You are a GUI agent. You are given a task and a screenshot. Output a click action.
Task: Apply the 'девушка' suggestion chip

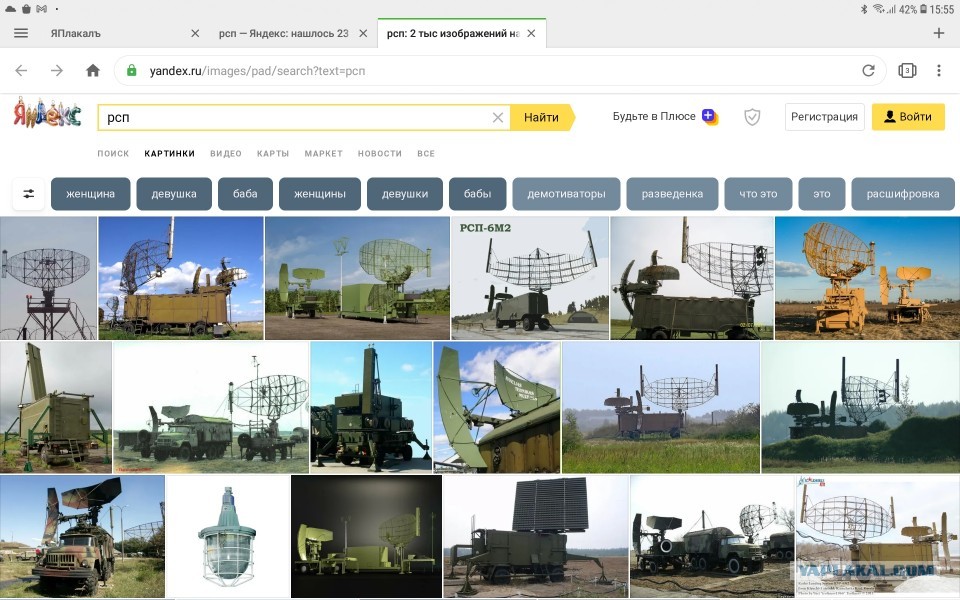tap(174, 194)
